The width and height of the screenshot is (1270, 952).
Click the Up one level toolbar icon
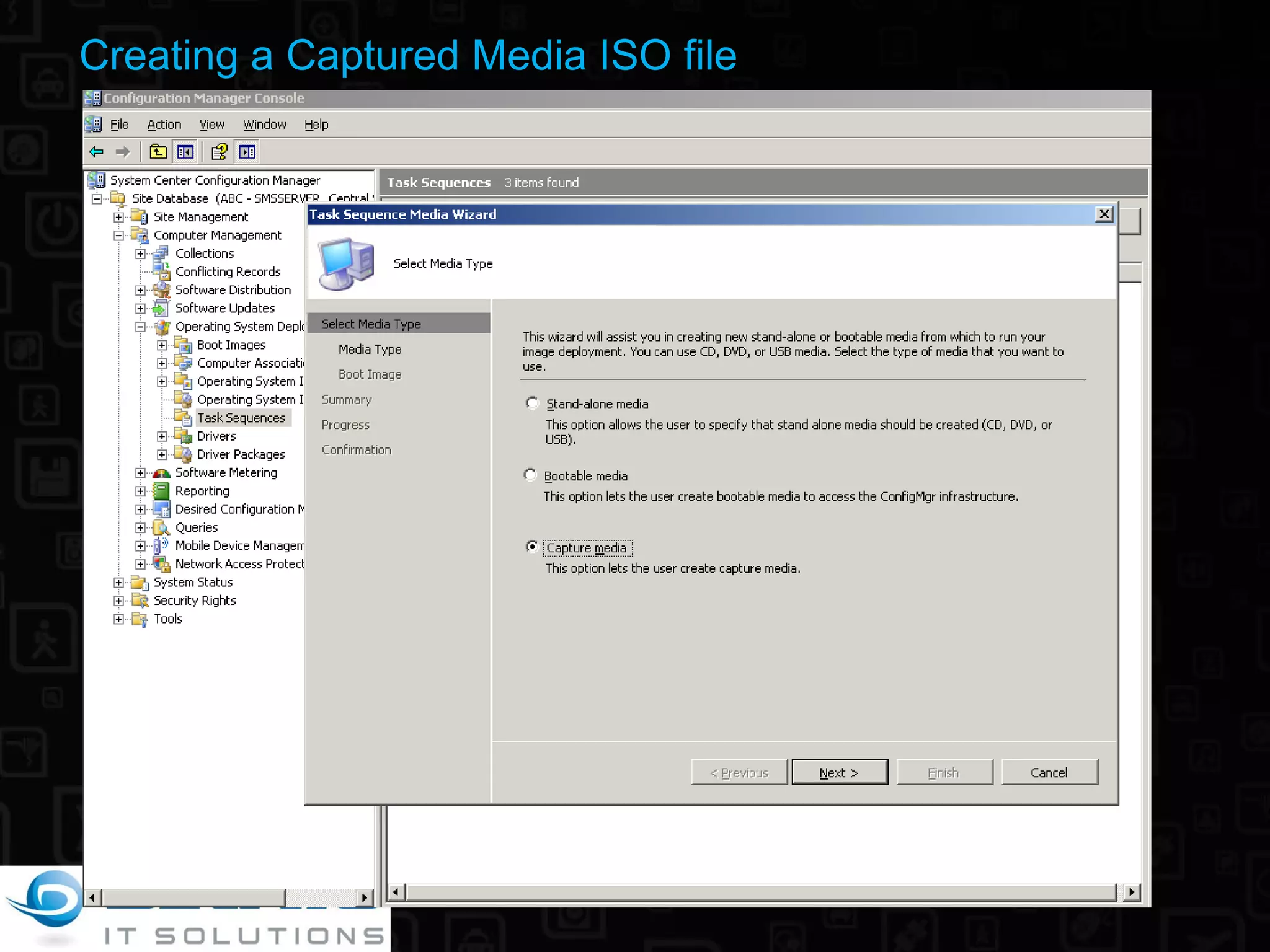[x=159, y=152]
